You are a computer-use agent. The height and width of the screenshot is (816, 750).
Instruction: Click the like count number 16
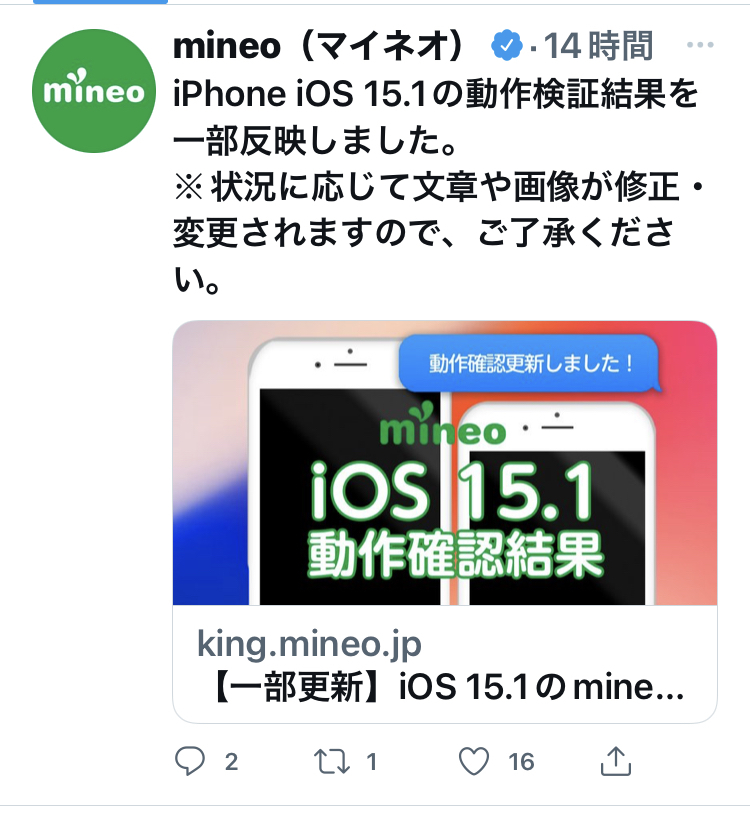click(521, 762)
